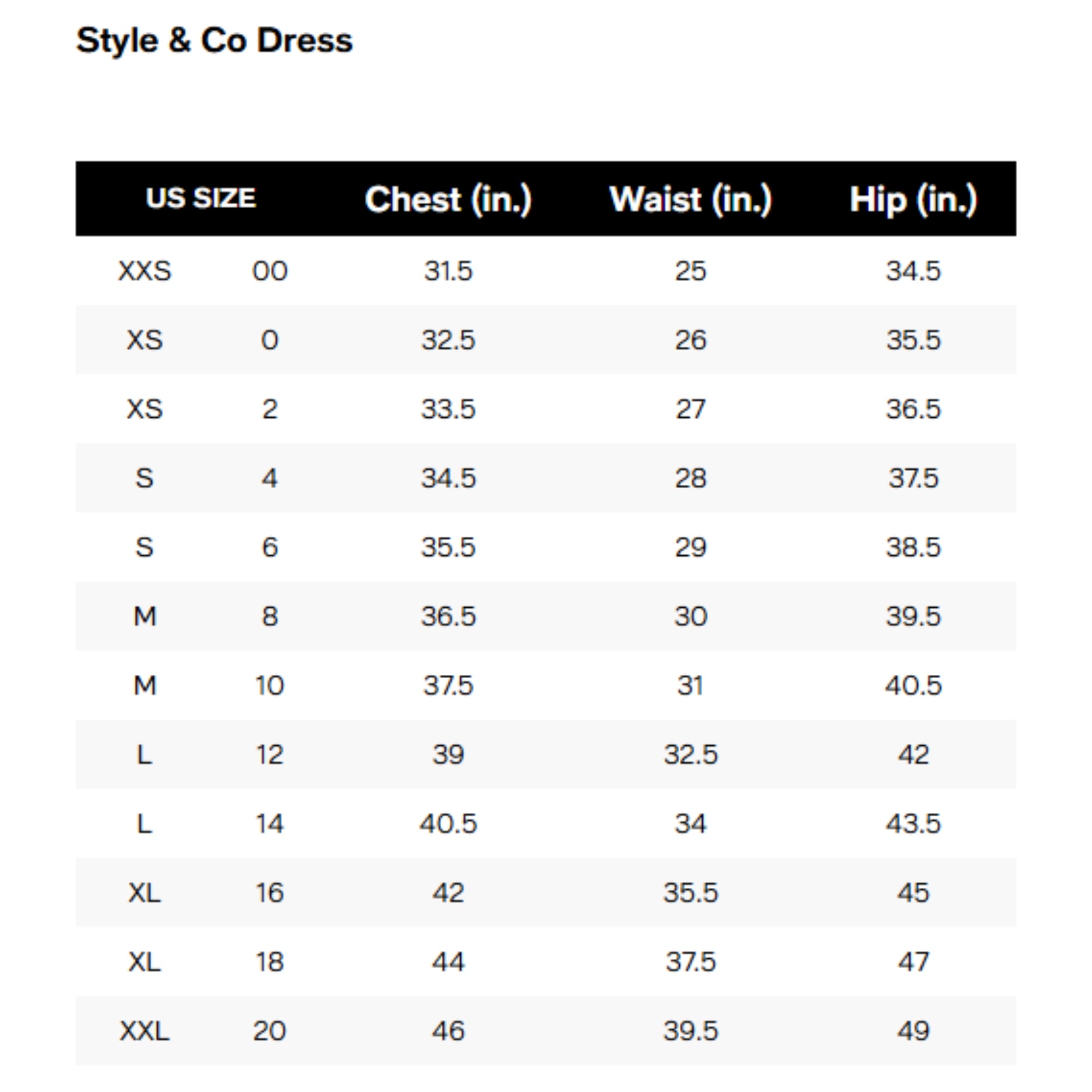Click hip value 43.5 for size 14
1092x1092 pixels.
tap(913, 823)
